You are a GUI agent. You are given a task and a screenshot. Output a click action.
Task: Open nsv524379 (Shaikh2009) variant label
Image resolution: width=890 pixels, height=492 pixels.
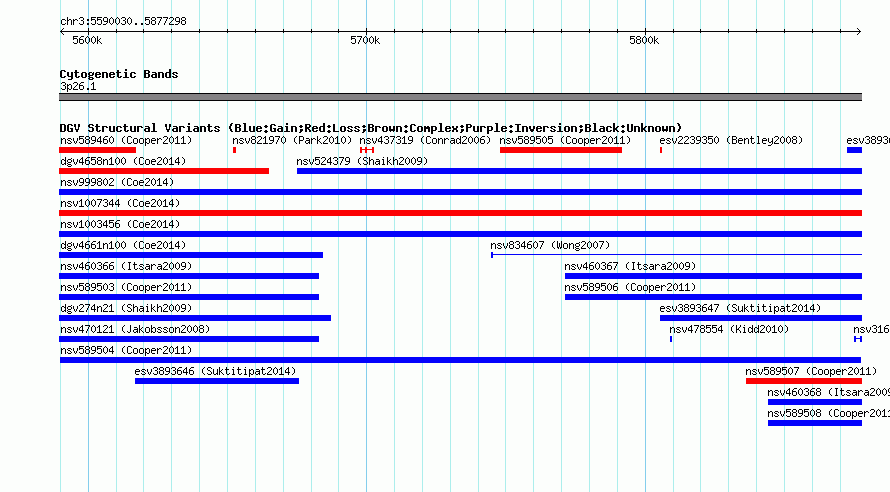362,161
